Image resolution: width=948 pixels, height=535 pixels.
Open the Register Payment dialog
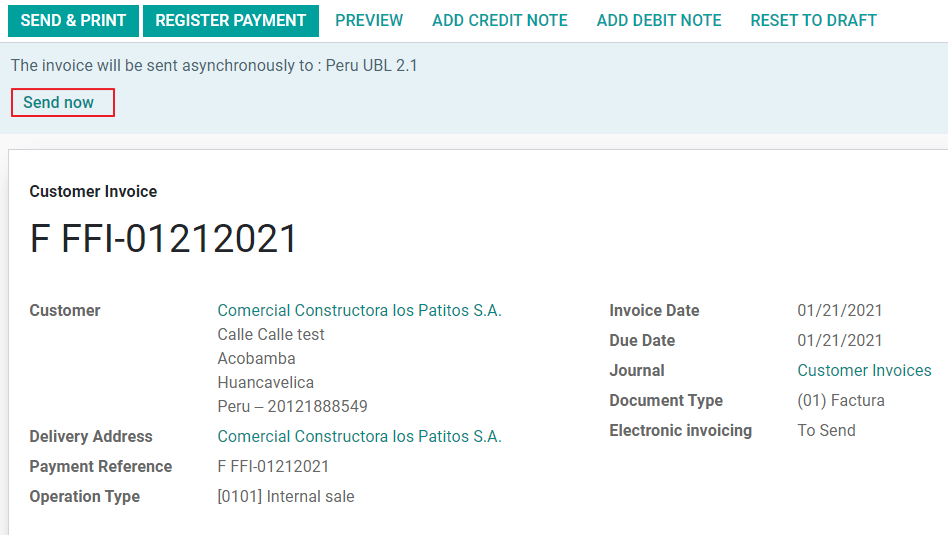pyautogui.click(x=230, y=20)
